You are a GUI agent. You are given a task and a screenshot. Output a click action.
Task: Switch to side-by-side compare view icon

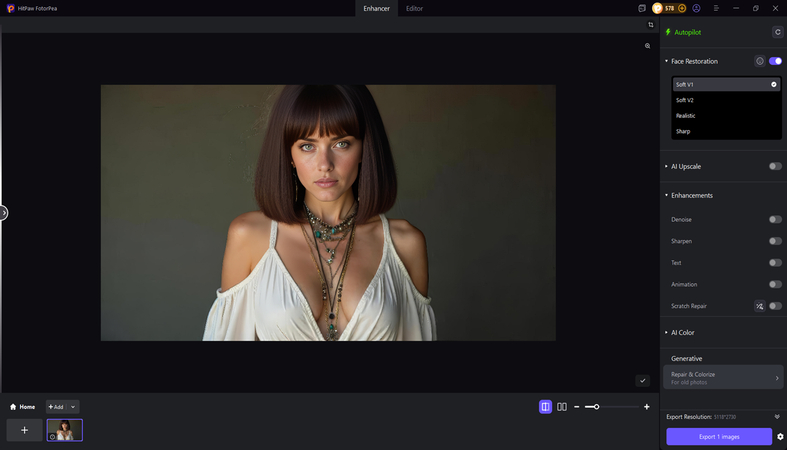[562, 407]
